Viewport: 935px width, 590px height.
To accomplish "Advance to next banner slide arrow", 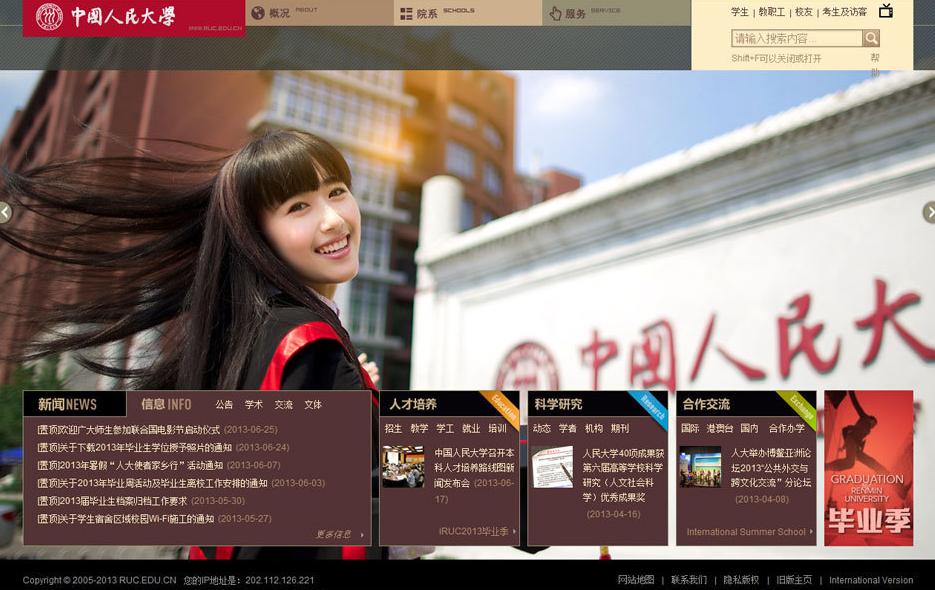I will (x=929, y=212).
